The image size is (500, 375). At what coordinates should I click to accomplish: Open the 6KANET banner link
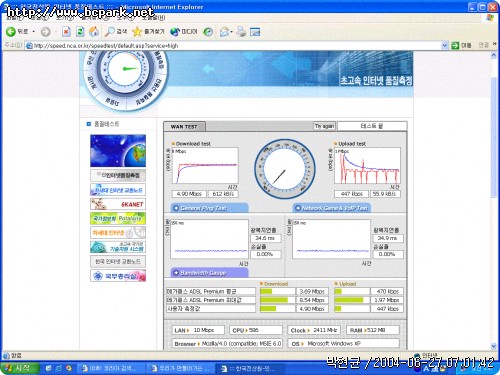118,204
